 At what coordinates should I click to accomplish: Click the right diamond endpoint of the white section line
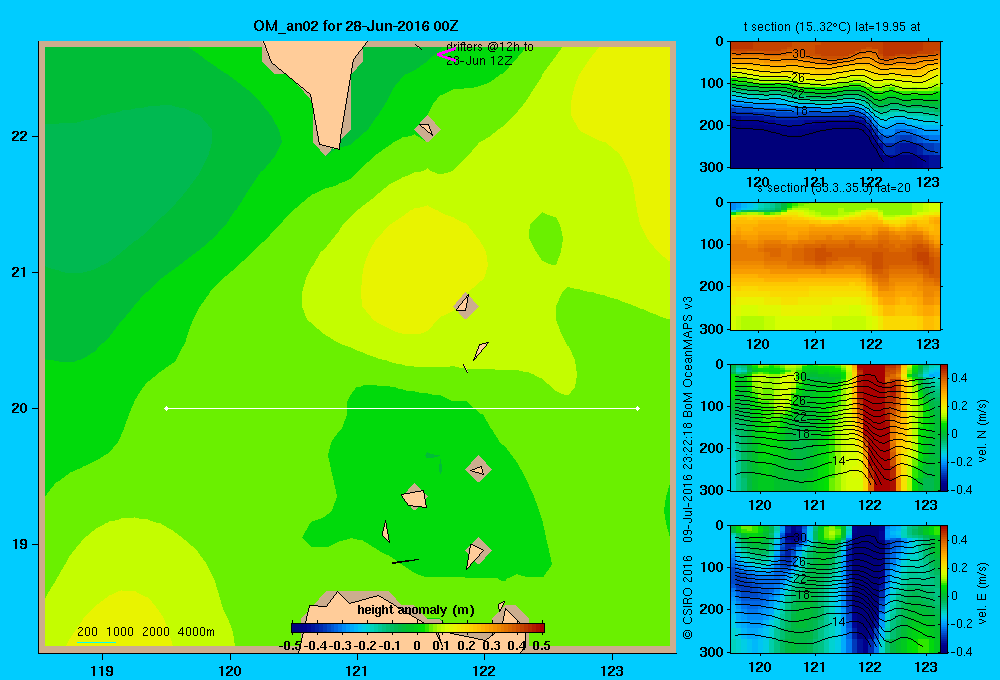[638, 408]
